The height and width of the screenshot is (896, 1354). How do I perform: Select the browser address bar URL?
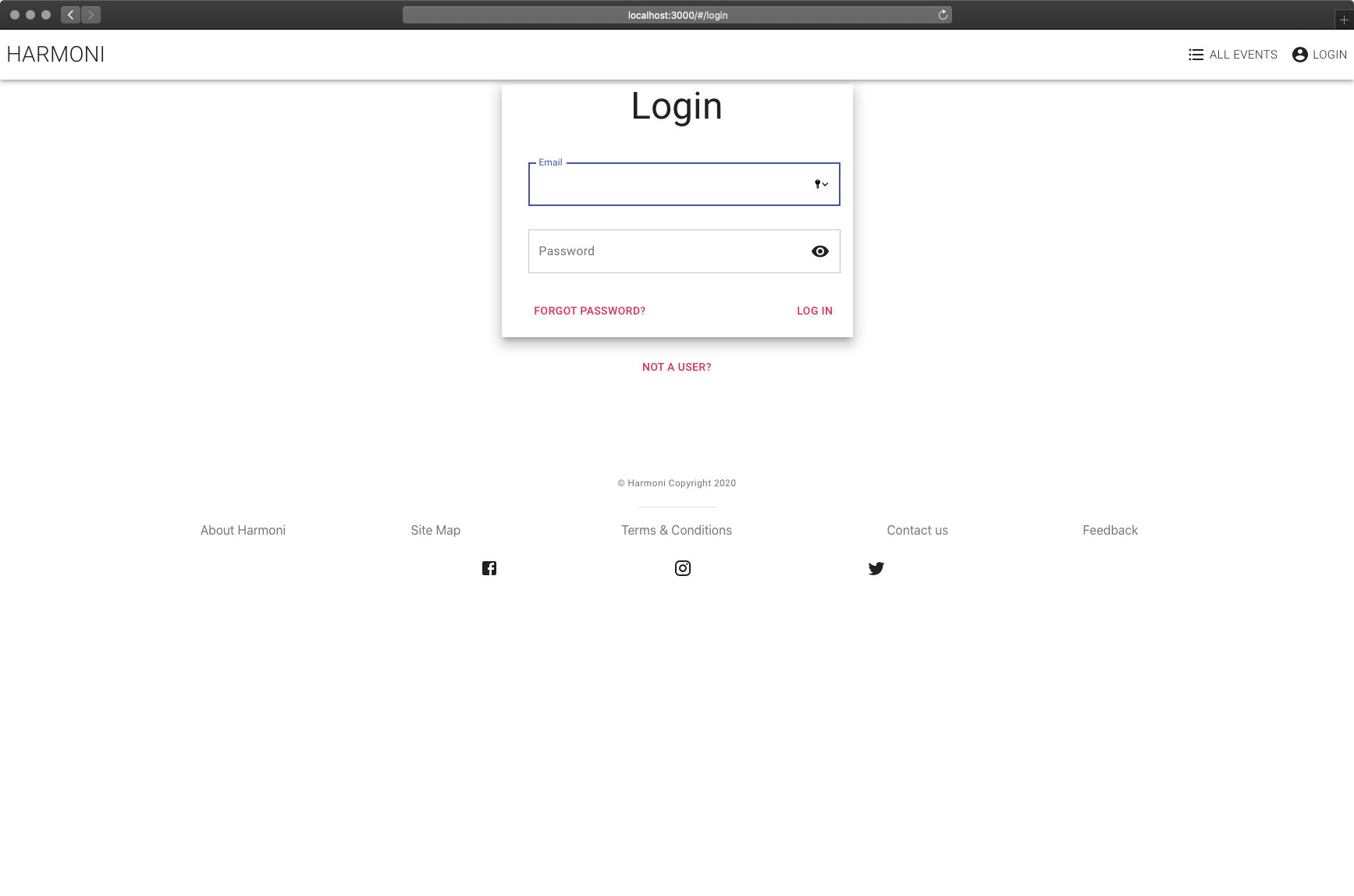pos(677,15)
